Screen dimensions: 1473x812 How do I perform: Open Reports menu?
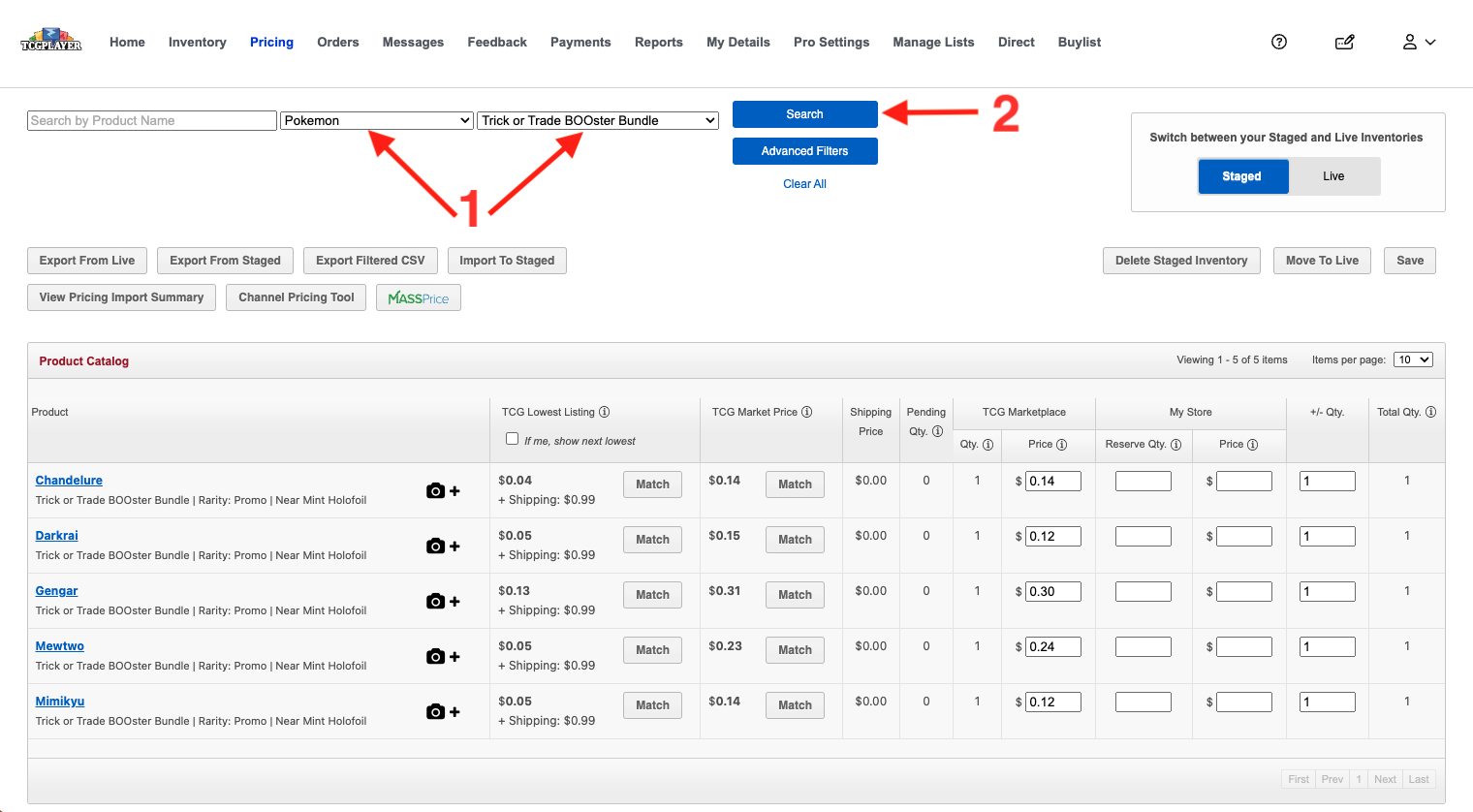pyautogui.click(x=659, y=42)
